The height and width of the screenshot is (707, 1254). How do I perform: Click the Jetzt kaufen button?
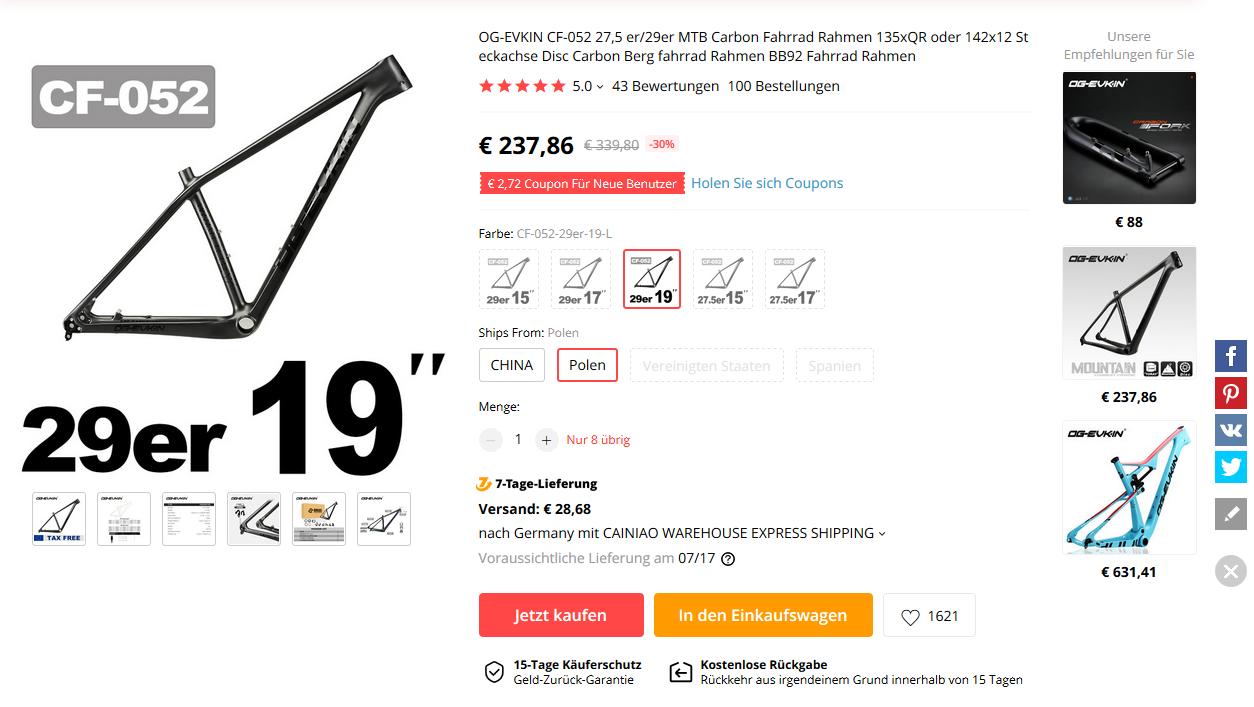tap(560, 616)
